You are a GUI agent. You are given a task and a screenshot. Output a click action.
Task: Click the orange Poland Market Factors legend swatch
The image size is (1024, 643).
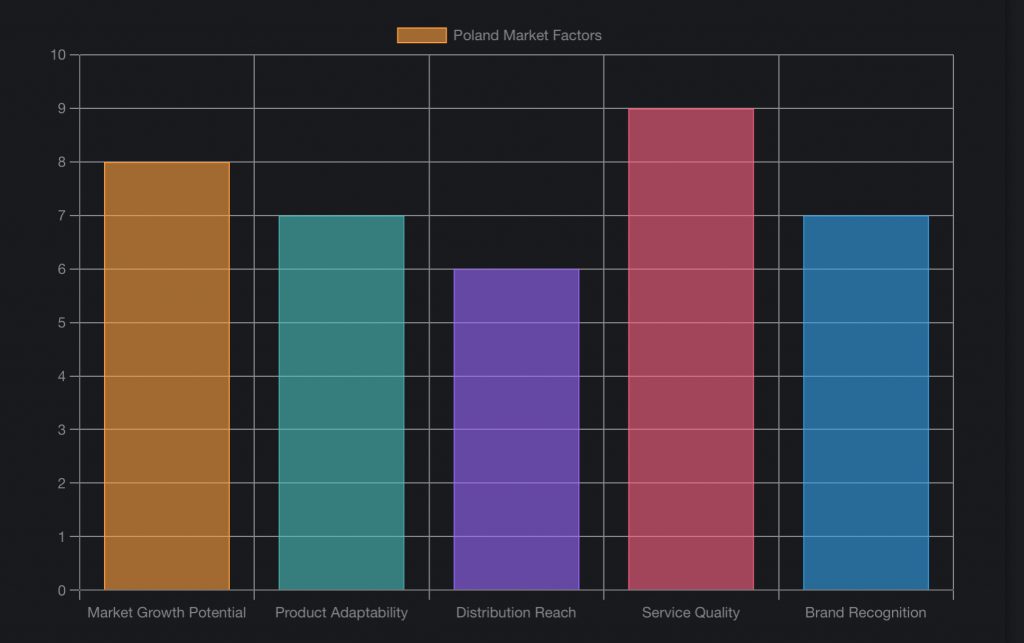[421, 35]
